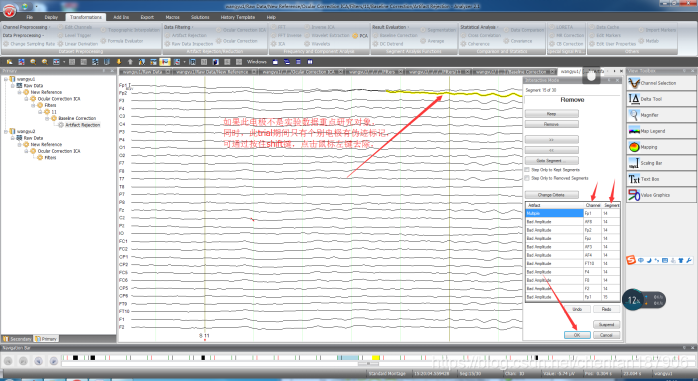The height and width of the screenshot is (381, 698).
Task: Click the Change Criteria button
Action: click(552, 195)
